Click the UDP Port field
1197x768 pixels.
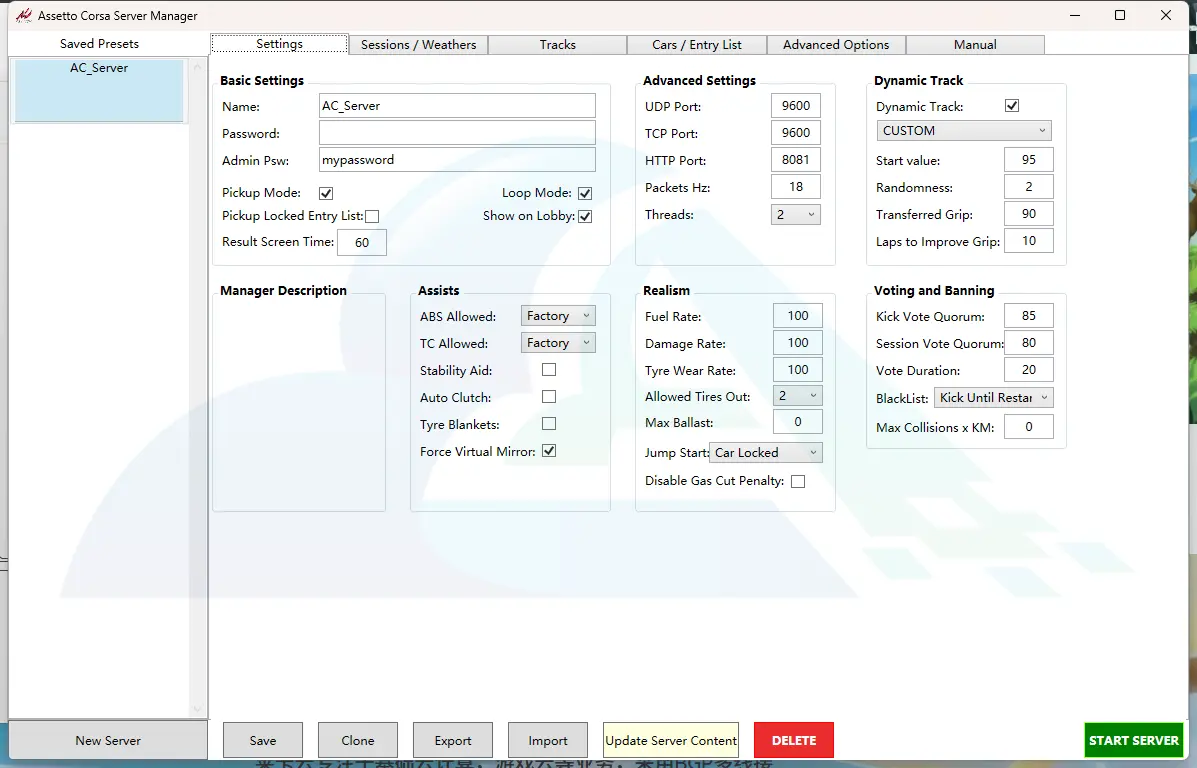(795, 105)
